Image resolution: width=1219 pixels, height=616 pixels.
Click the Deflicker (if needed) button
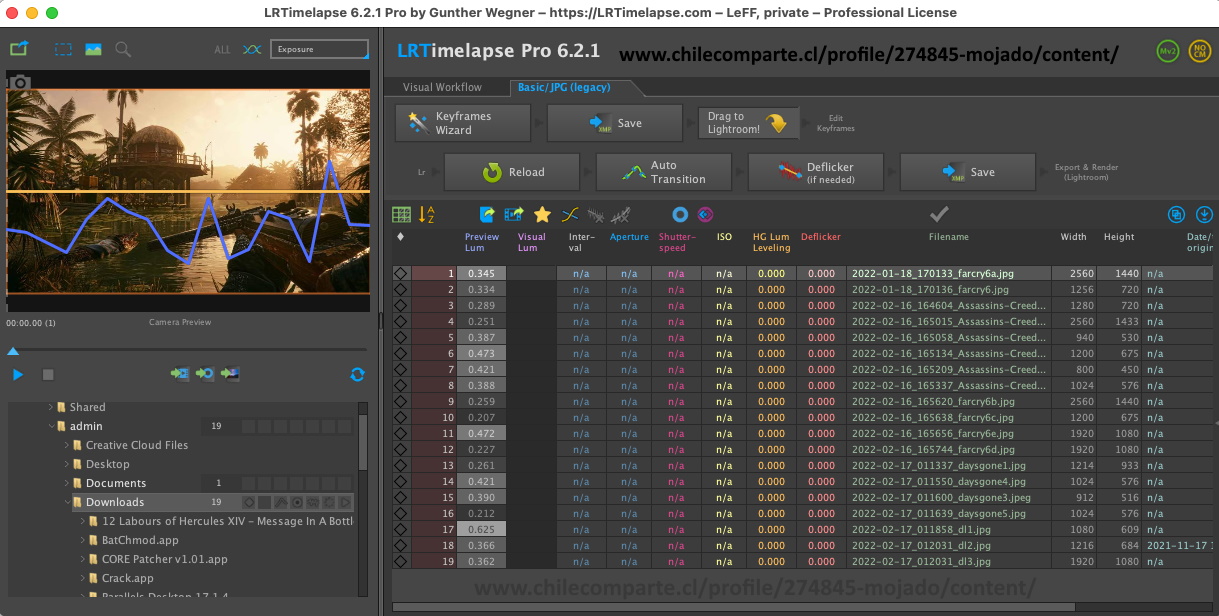point(816,172)
